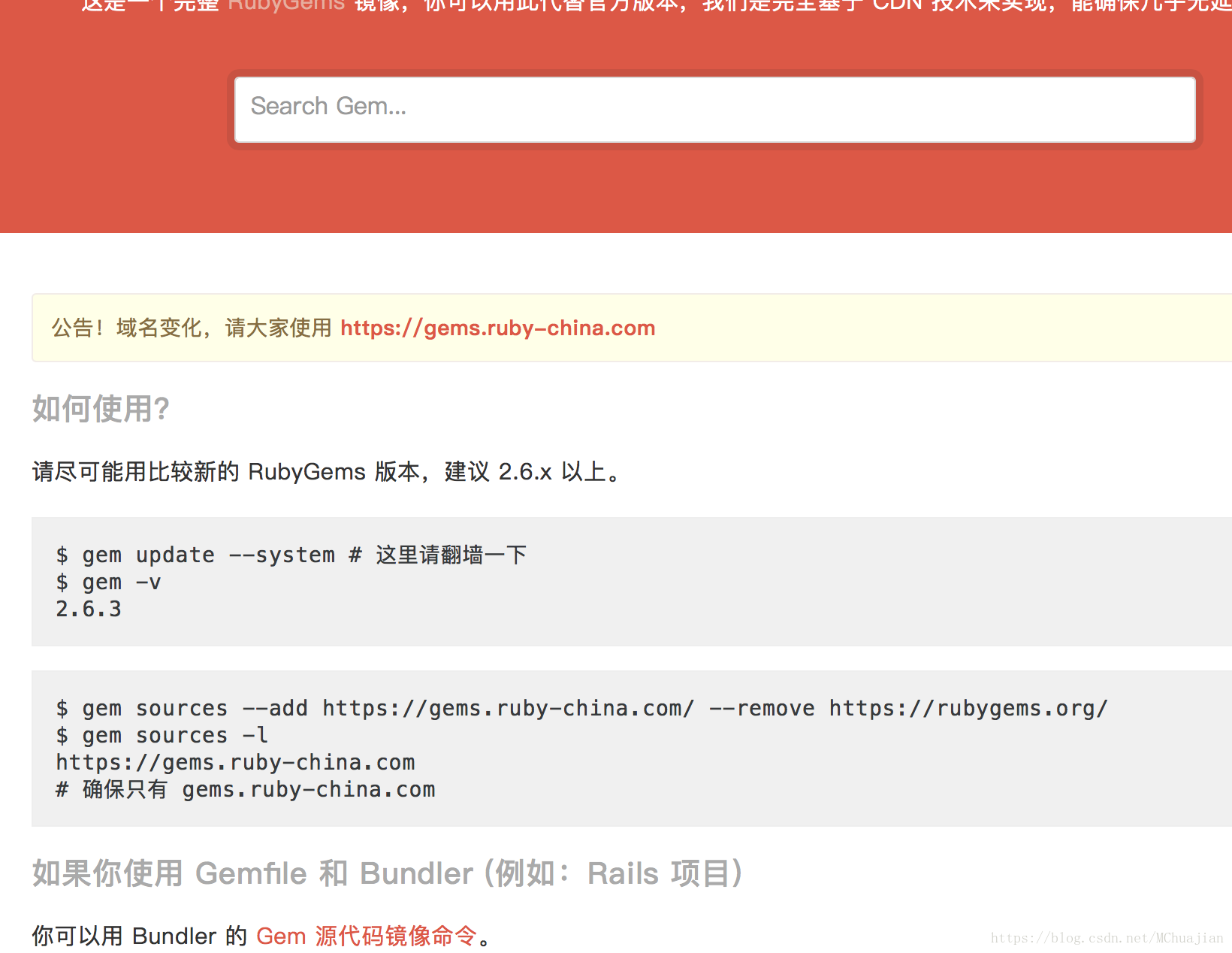Click the '$ gem sources -l' line
Viewport: 1232px width, 953px height.
[x=162, y=736]
